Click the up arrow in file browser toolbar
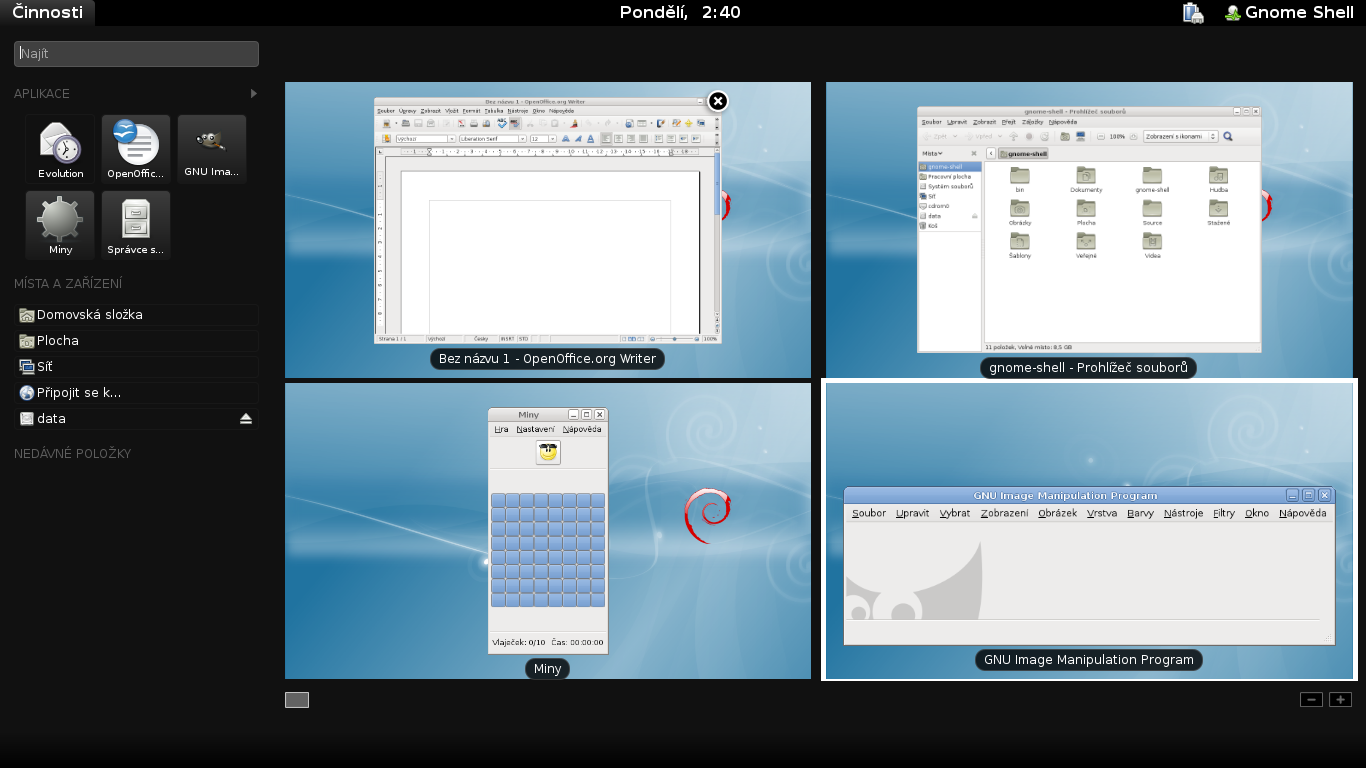The width and height of the screenshot is (1366, 768). pyautogui.click(x=1013, y=136)
